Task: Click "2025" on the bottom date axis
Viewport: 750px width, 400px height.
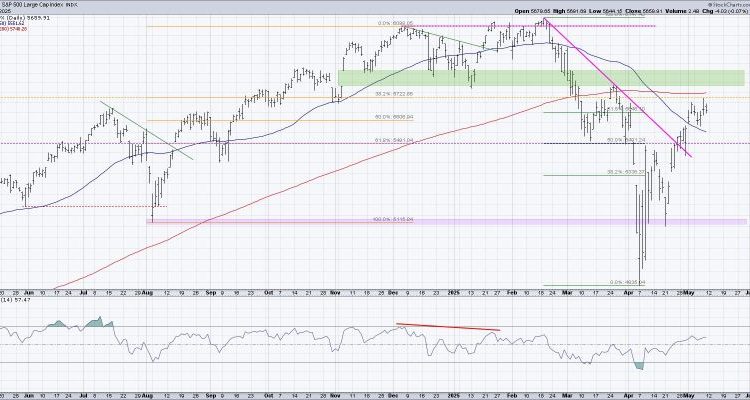Action: click(x=452, y=397)
